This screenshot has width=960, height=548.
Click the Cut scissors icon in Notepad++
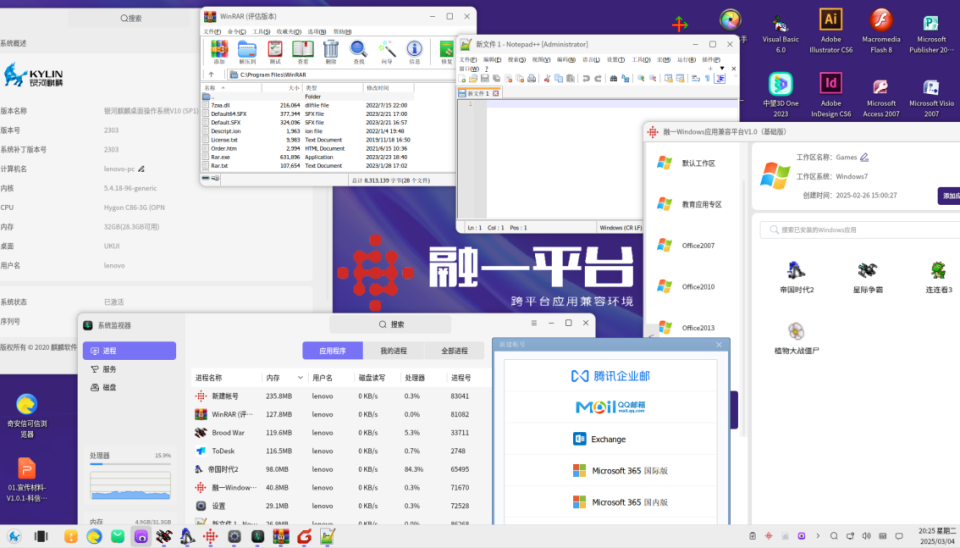[547, 78]
